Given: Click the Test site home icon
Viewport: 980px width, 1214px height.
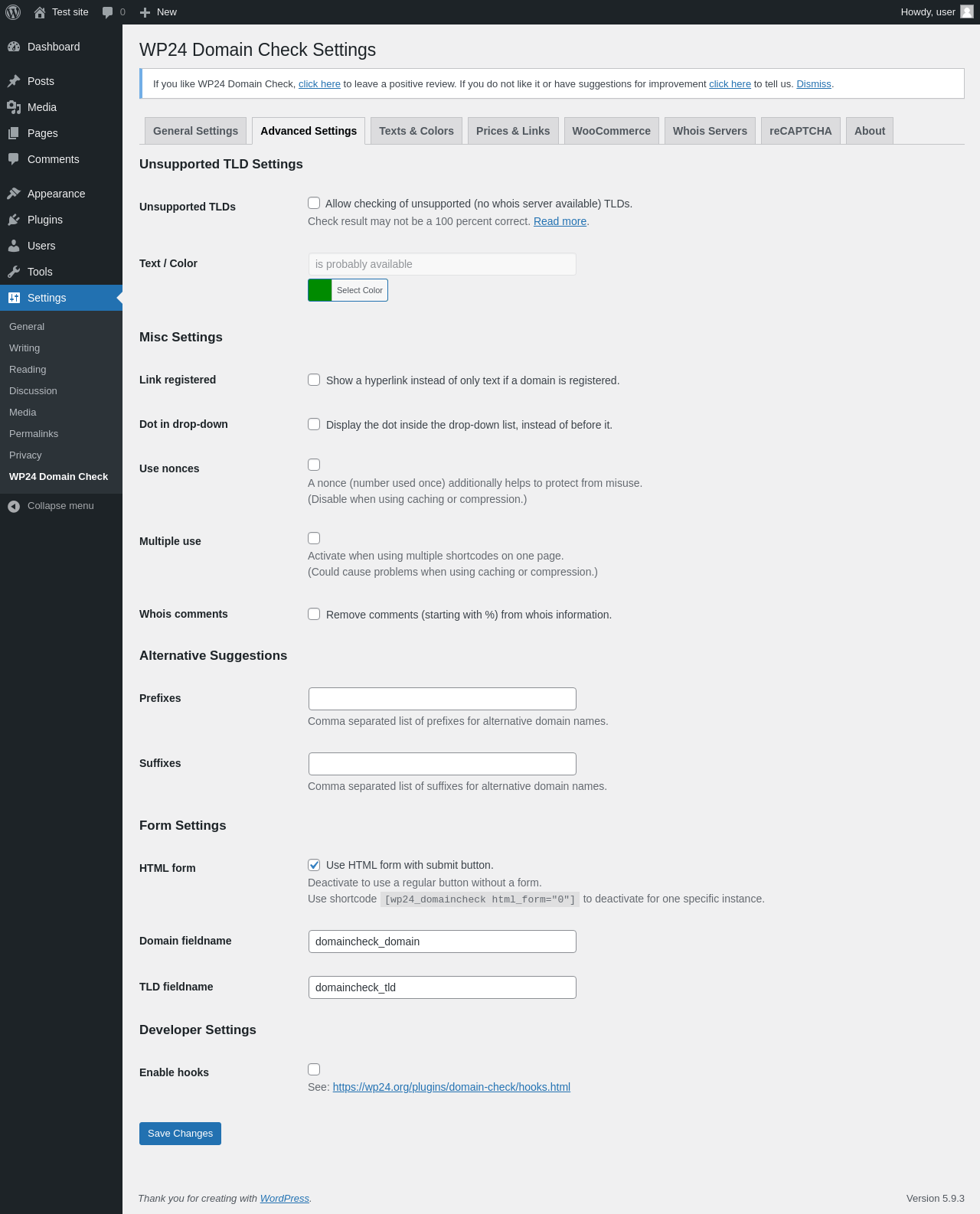Looking at the screenshot, I should pos(40,12).
